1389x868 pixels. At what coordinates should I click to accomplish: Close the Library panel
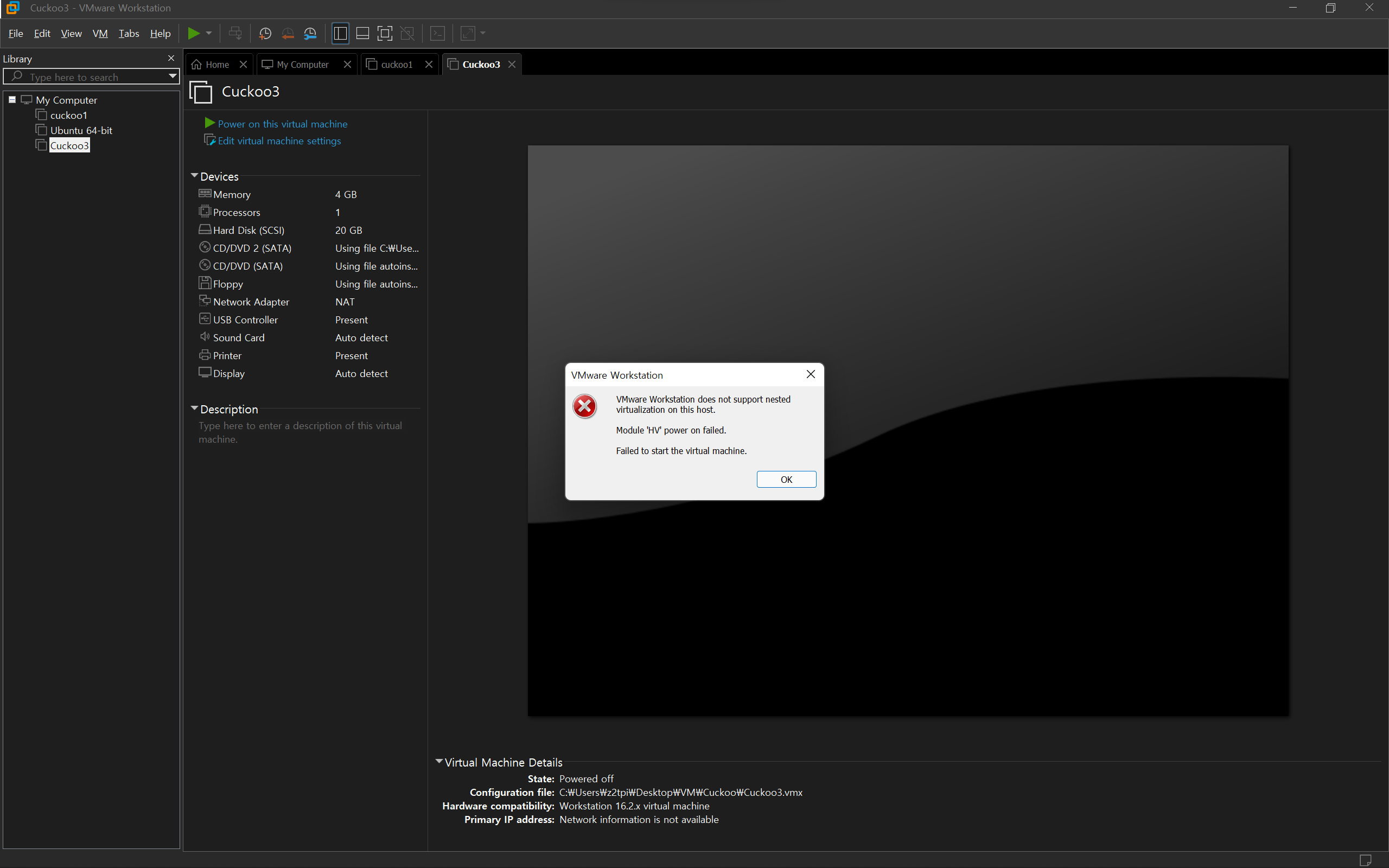(171, 59)
